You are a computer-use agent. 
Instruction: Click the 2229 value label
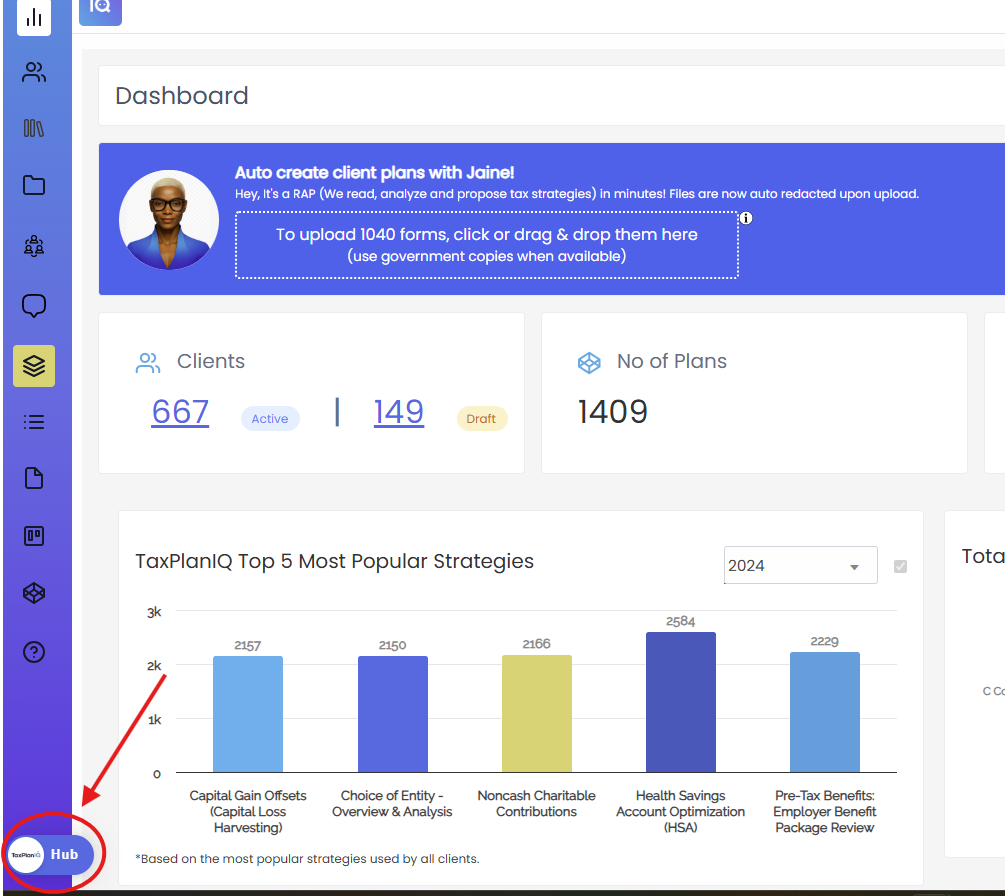pos(825,641)
